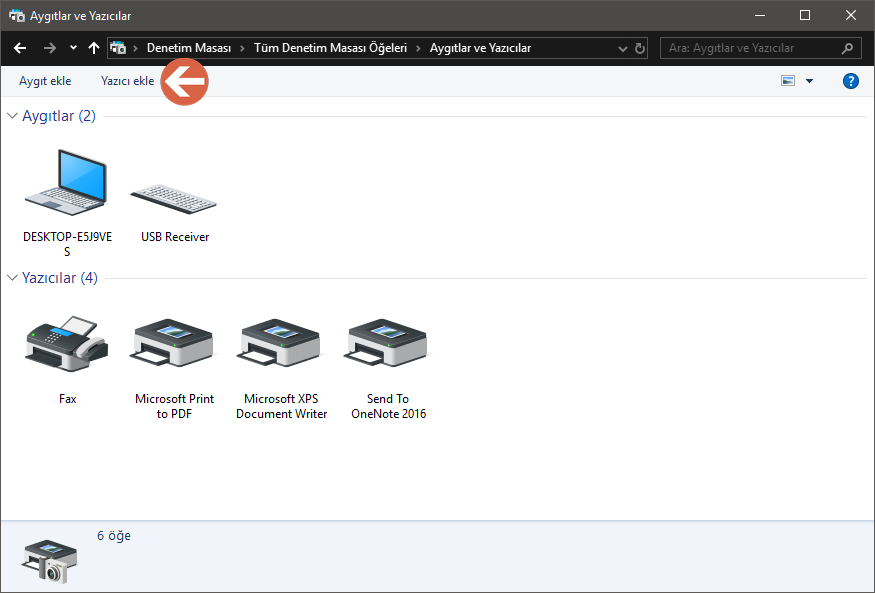This screenshot has height=593, width=875.
Task: Expand chevron after Tüm Denetim Masası Öğeleri
Action: coord(418,49)
